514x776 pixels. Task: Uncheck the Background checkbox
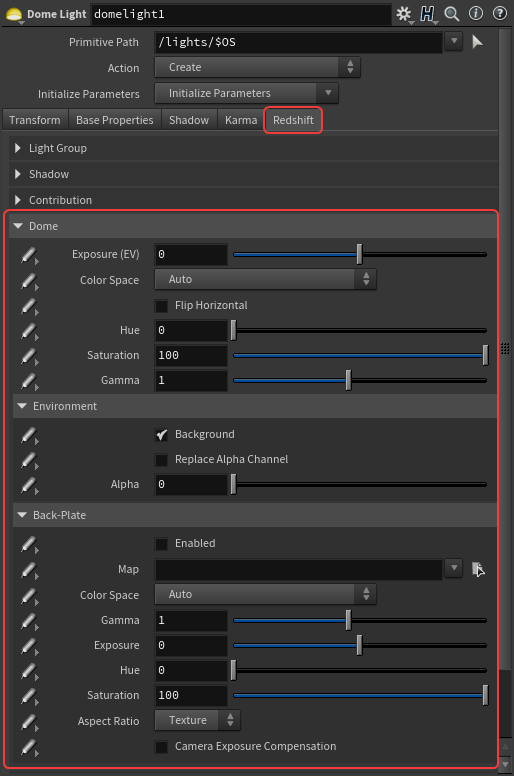161,435
